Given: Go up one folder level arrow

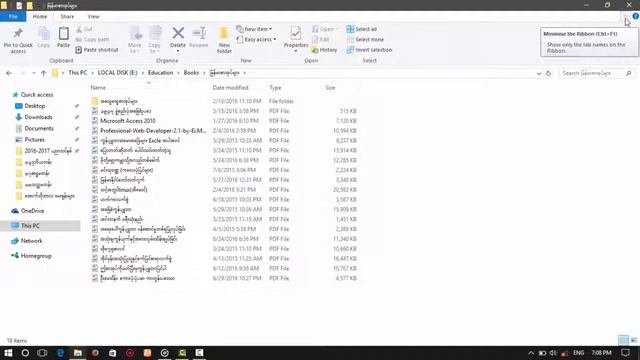Looking at the screenshot, I should 43,73.
